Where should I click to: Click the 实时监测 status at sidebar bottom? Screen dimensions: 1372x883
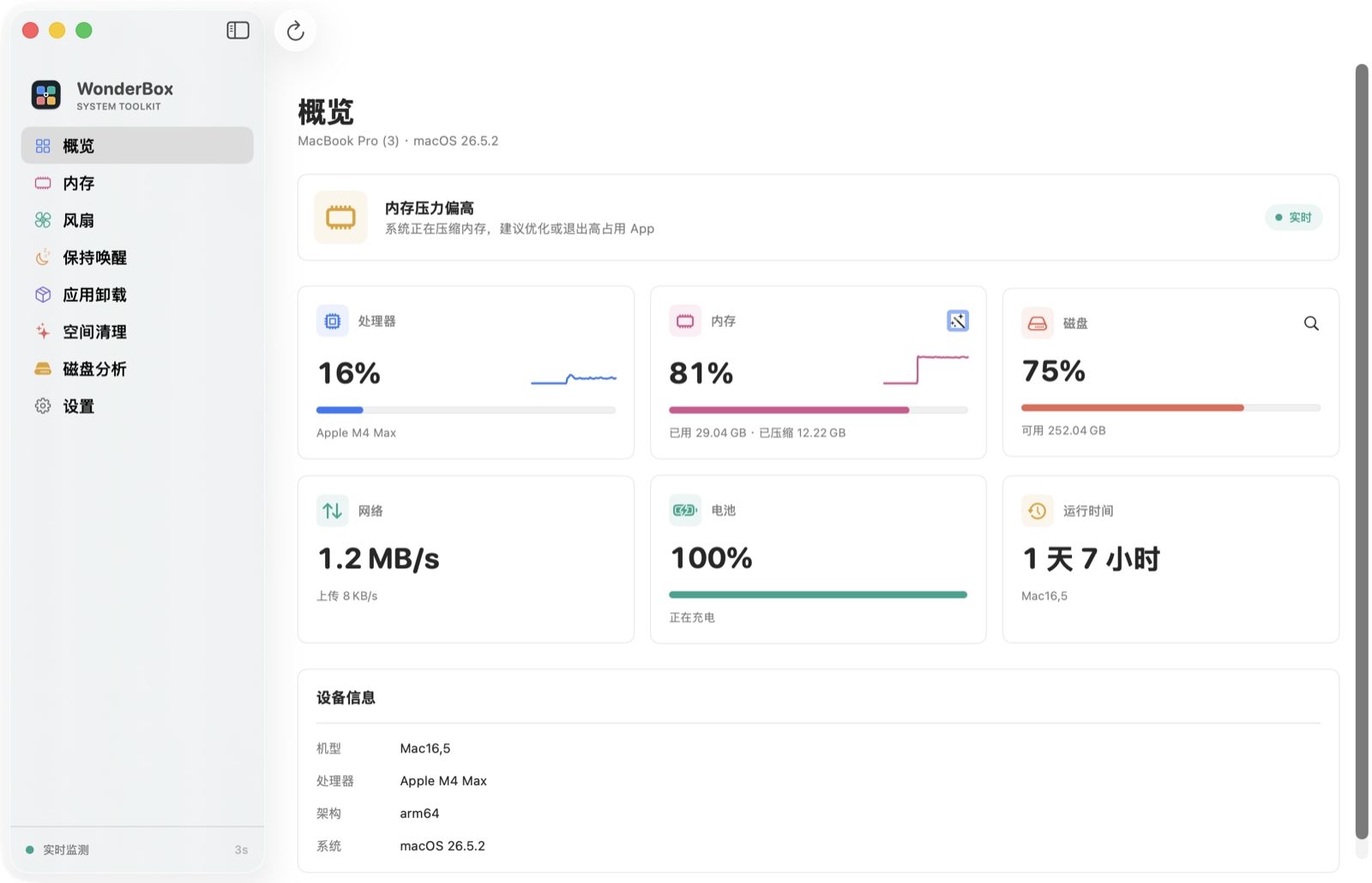click(x=57, y=850)
